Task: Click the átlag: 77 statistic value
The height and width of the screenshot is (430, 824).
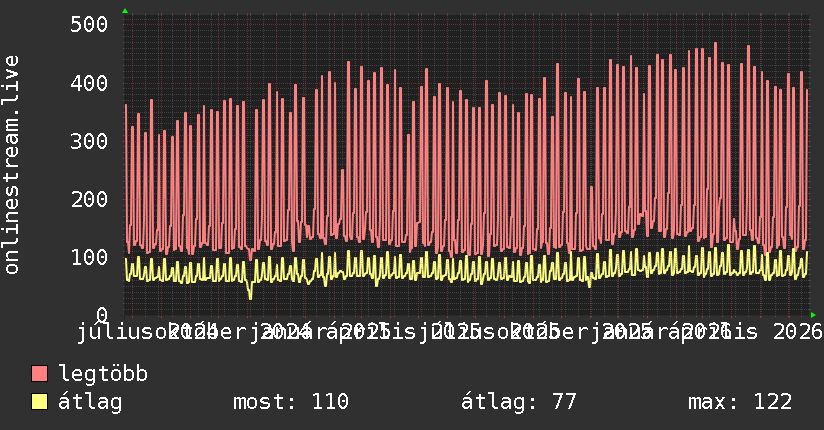Action: pyautogui.click(x=519, y=402)
